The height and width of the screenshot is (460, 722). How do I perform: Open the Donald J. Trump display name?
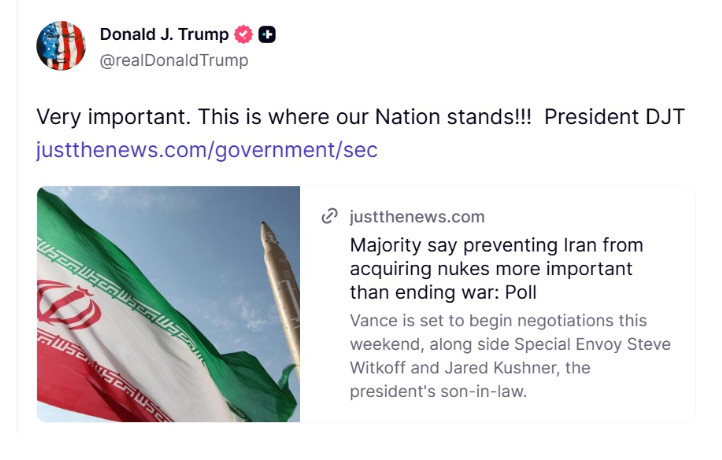coord(164,35)
